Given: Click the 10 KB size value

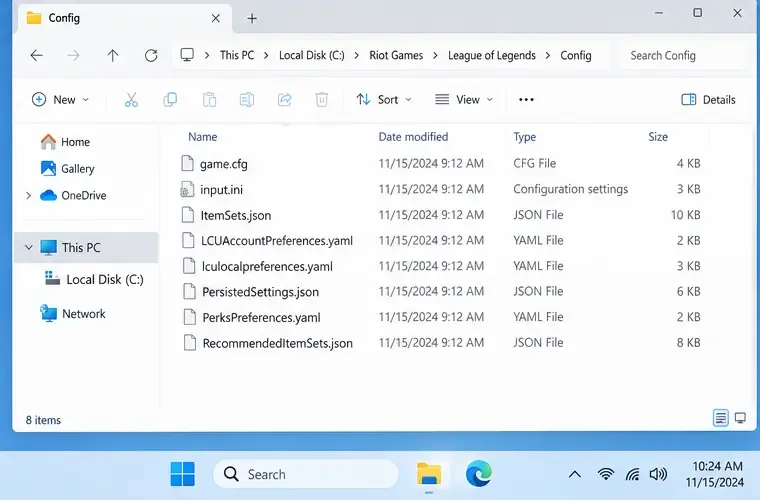Looking at the screenshot, I should pos(685,215).
